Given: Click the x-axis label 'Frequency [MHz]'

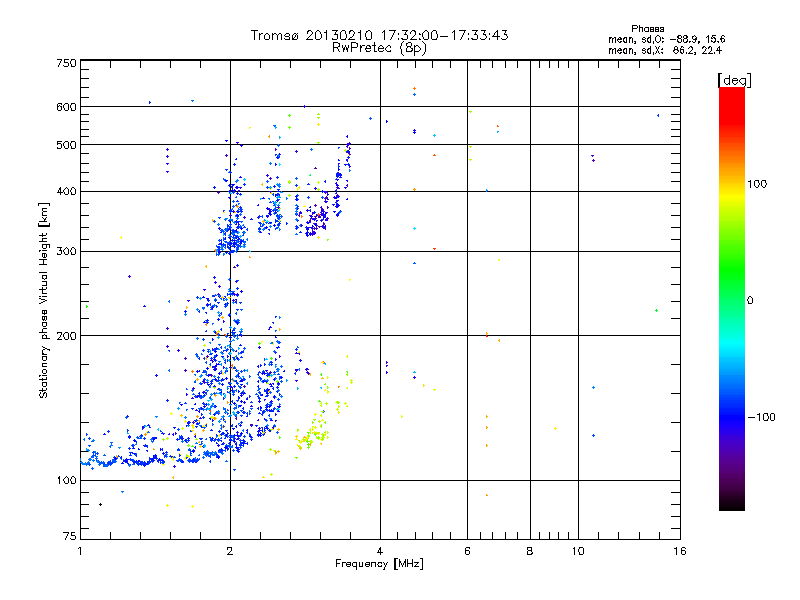Looking at the screenshot, I should point(379,564).
